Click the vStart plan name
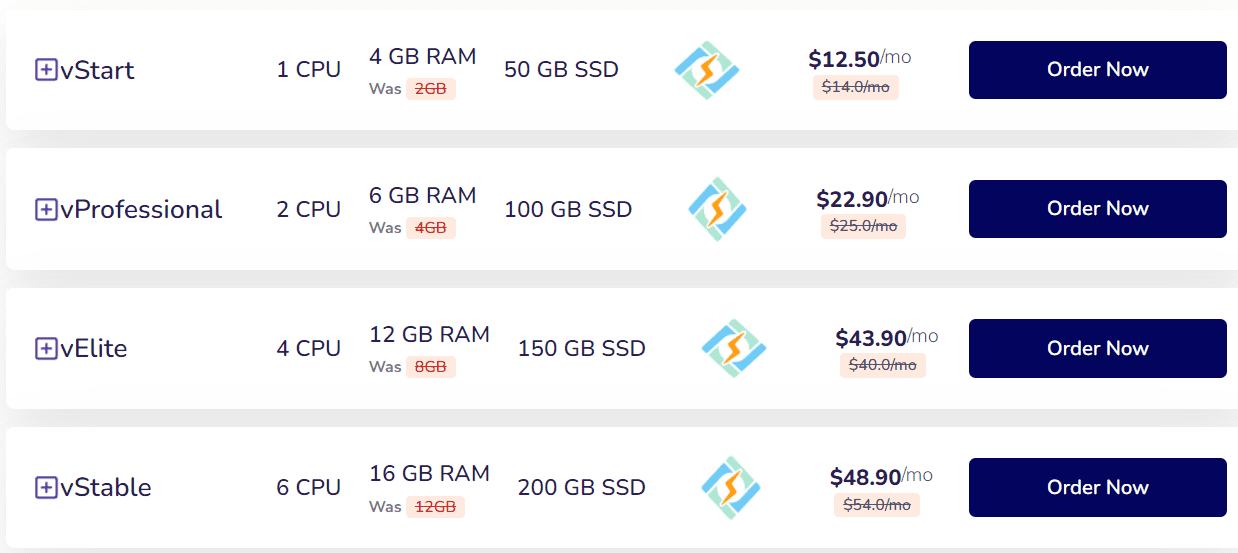This screenshot has width=1238, height=553. point(97,70)
